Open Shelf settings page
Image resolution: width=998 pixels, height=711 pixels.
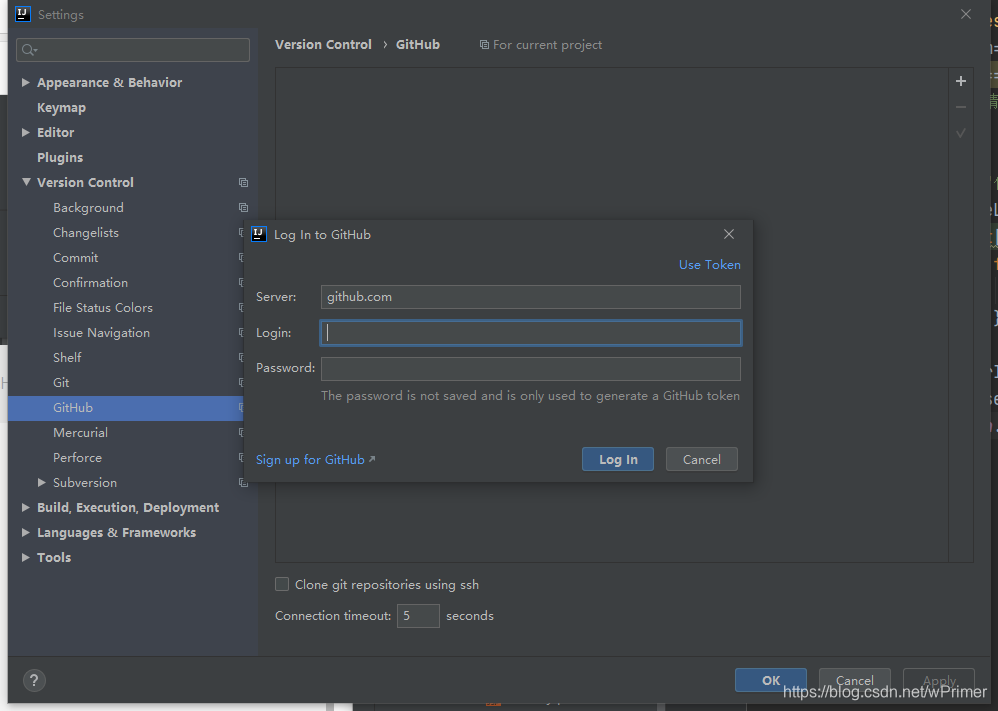click(x=67, y=357)
